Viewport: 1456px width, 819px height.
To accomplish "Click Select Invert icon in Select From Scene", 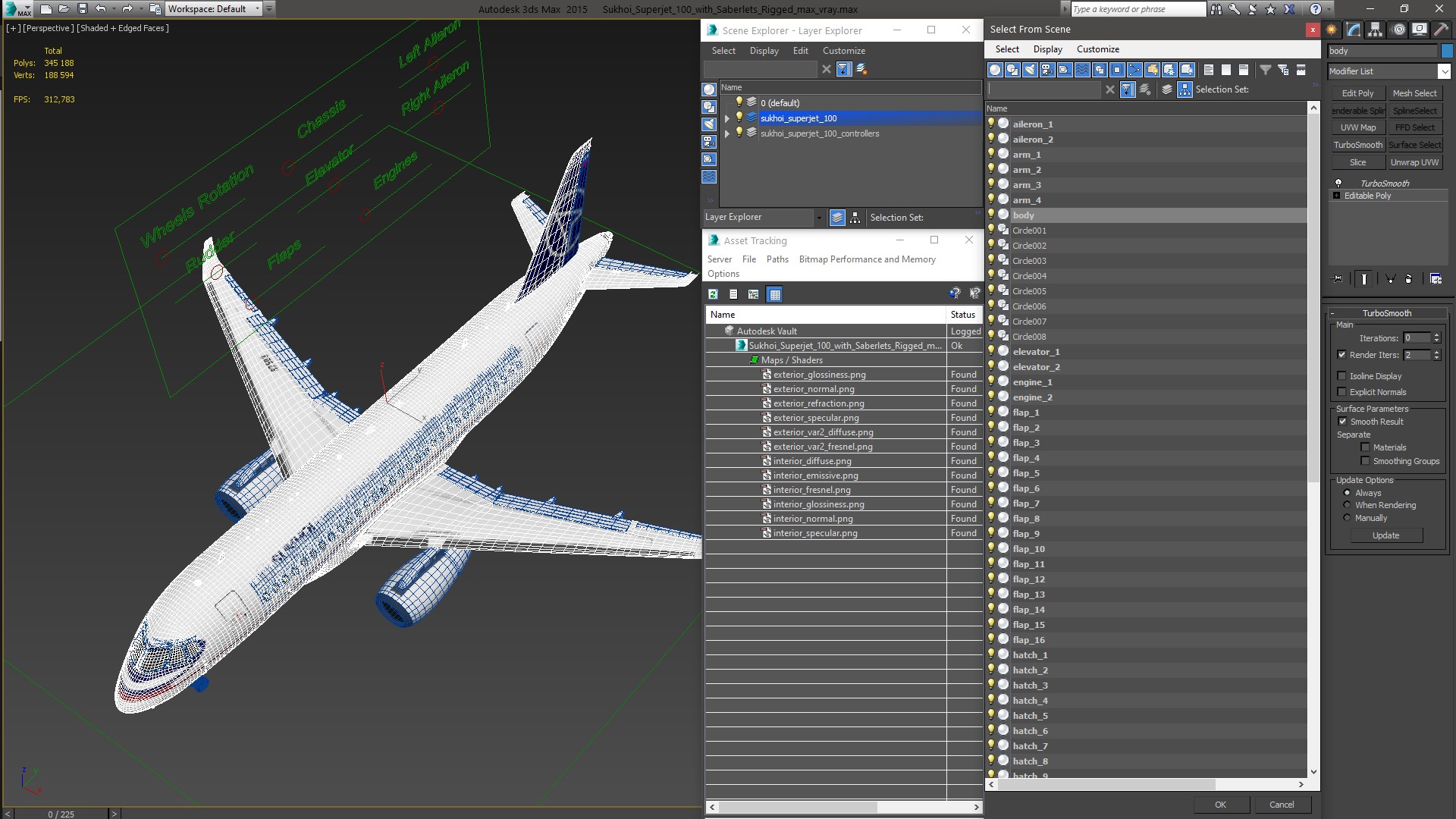I will coord(1244,70).
